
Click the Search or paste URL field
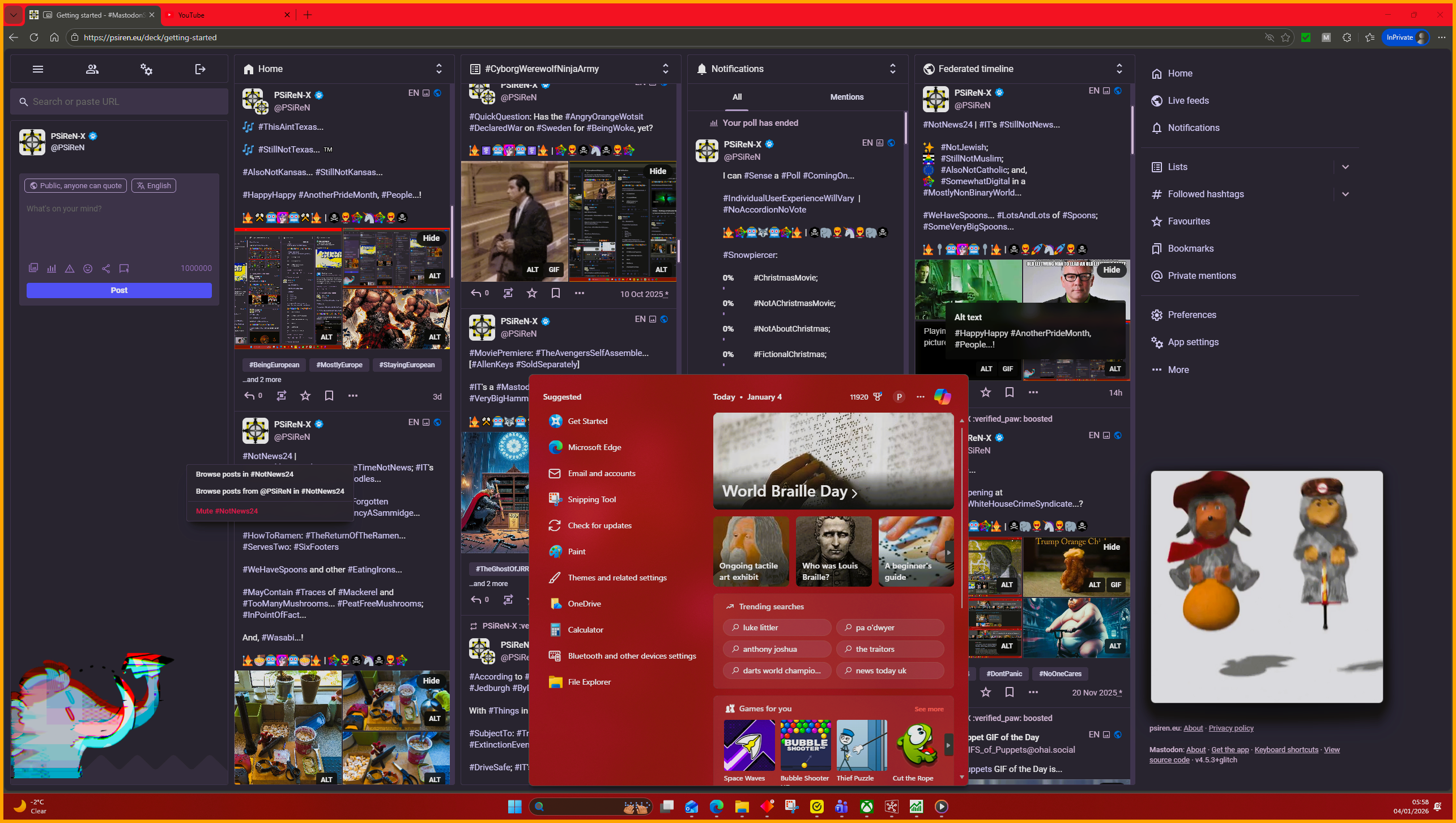119,101
